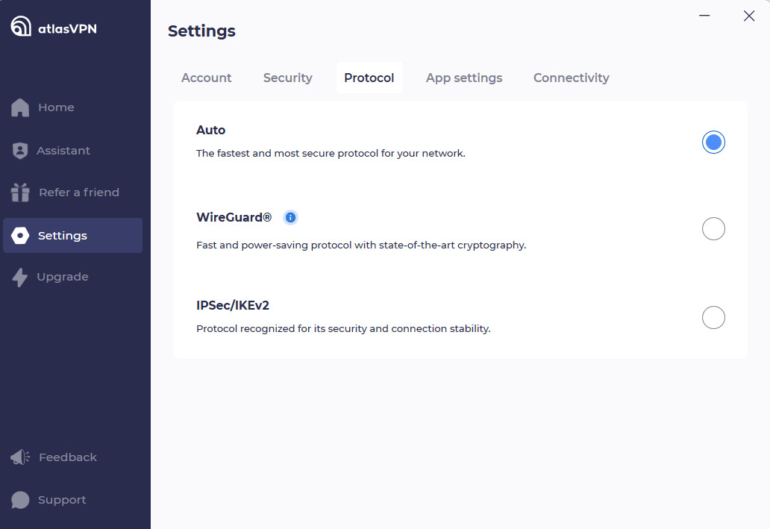Switch to the App settings tab
This screenshot has width=770, height=529.
coord(464,78)
